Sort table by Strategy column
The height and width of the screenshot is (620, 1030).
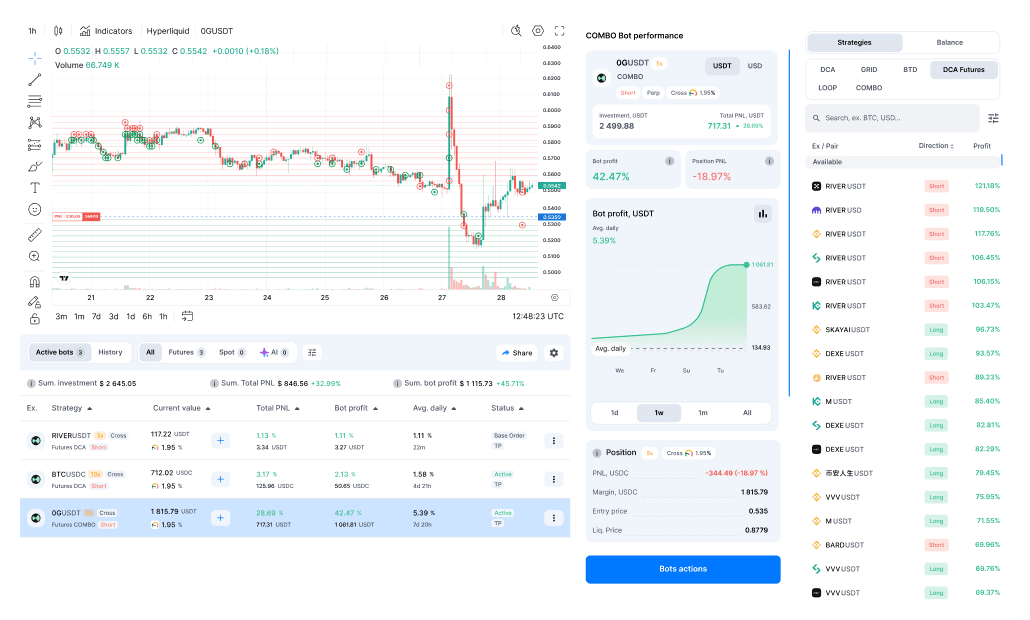click(72, 409)
